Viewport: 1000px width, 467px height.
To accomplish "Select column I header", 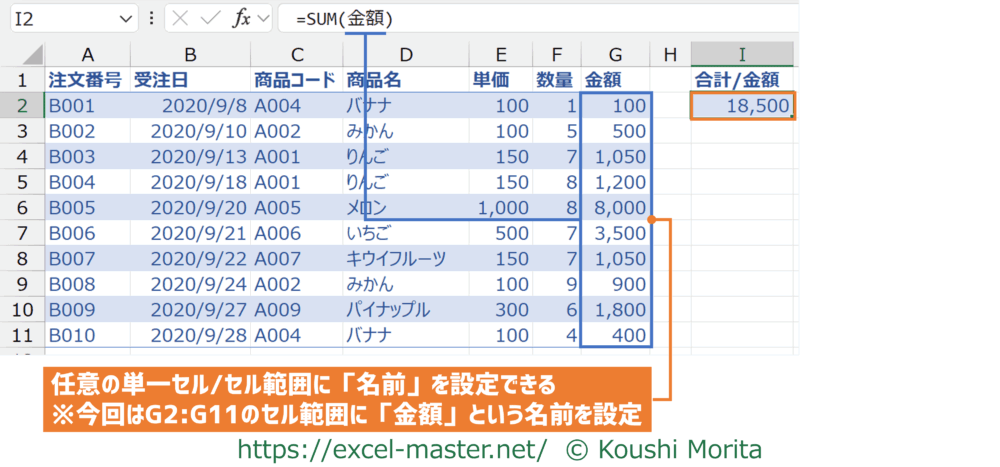I will click(x=741, y=53).
